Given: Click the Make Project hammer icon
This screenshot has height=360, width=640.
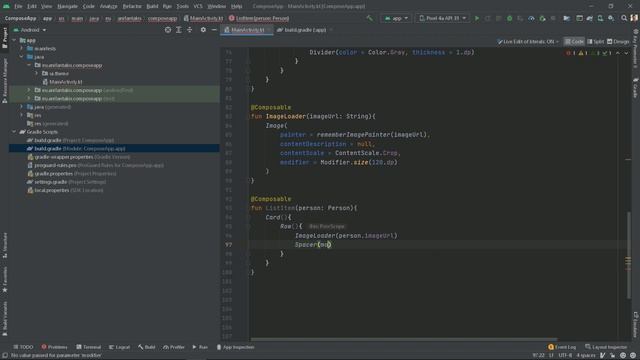Looking at the screenshot, I should point(369,18).
